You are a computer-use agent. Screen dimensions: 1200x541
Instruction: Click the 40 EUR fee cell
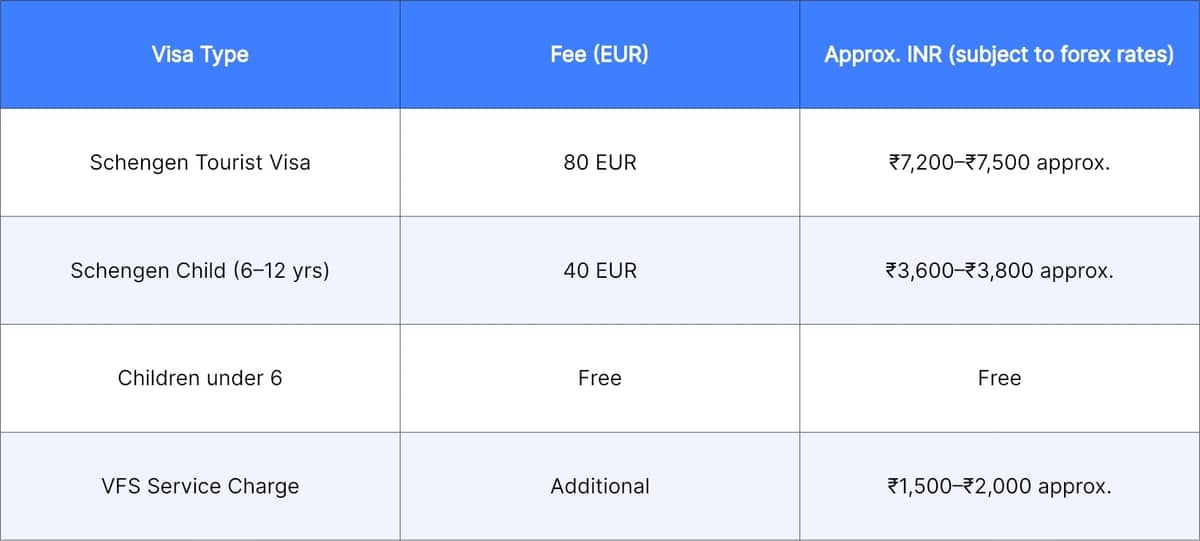point(599,270)
